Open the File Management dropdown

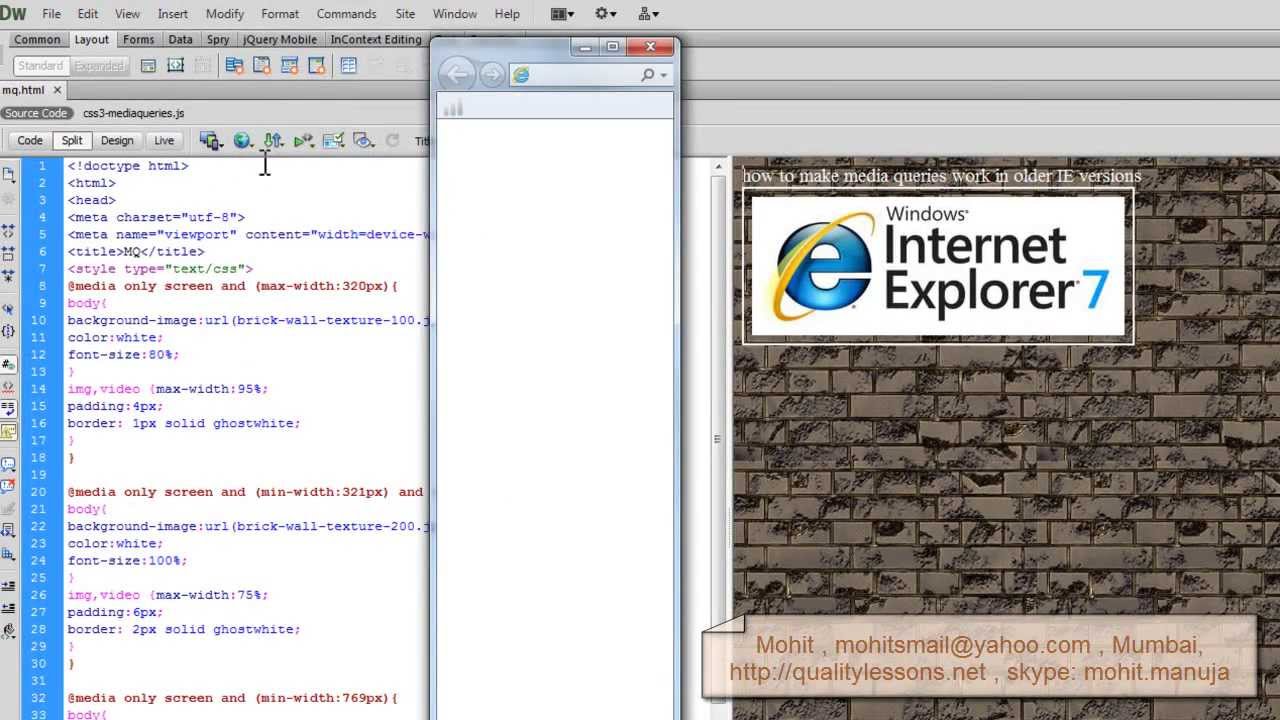pos(273,141)
